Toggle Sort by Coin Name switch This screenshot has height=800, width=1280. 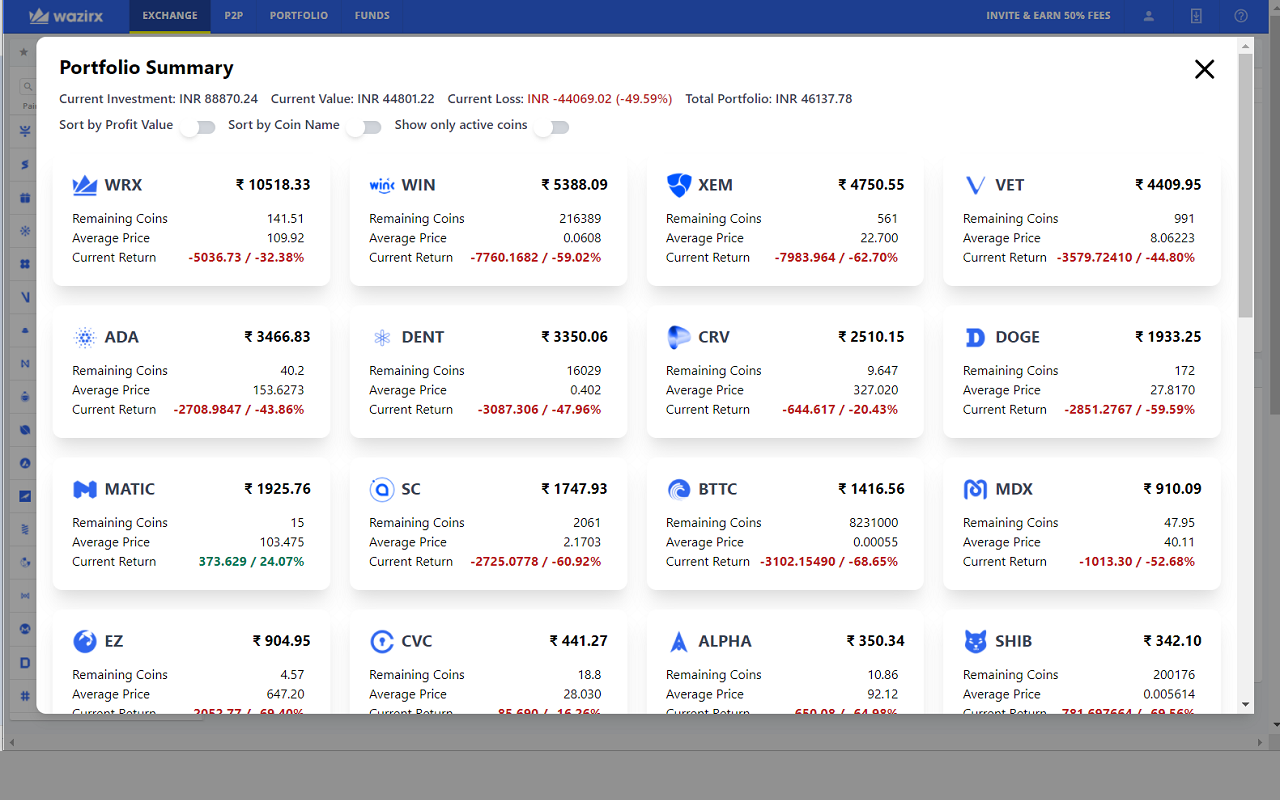[364, 127]
